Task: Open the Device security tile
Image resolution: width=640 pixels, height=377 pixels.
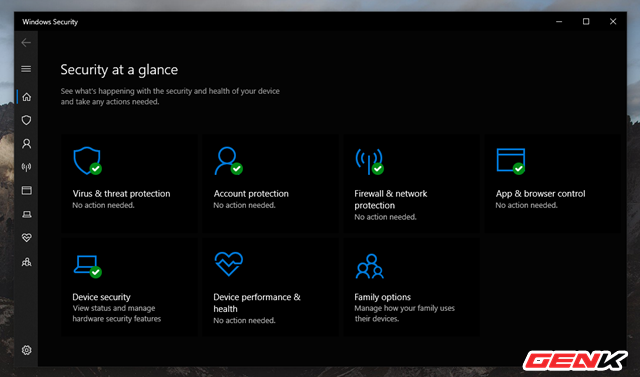Action: tap(129, 288)
